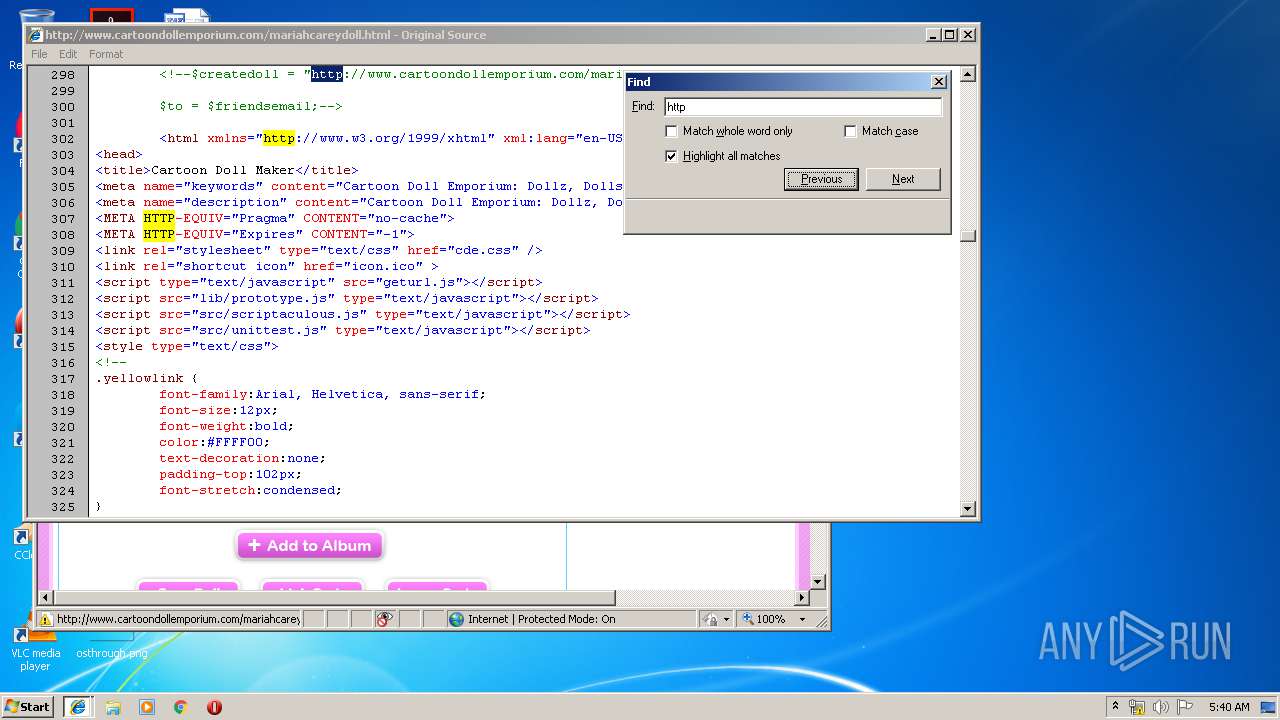Open Google Chrome taskbar icon
This screenshot has height=720, width=1280.
[181, 707]
